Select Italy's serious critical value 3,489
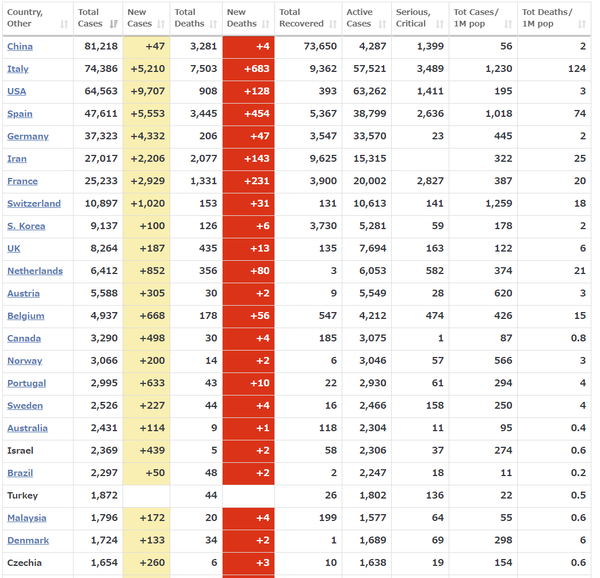 pyautogui.click(x=430, y=69)
